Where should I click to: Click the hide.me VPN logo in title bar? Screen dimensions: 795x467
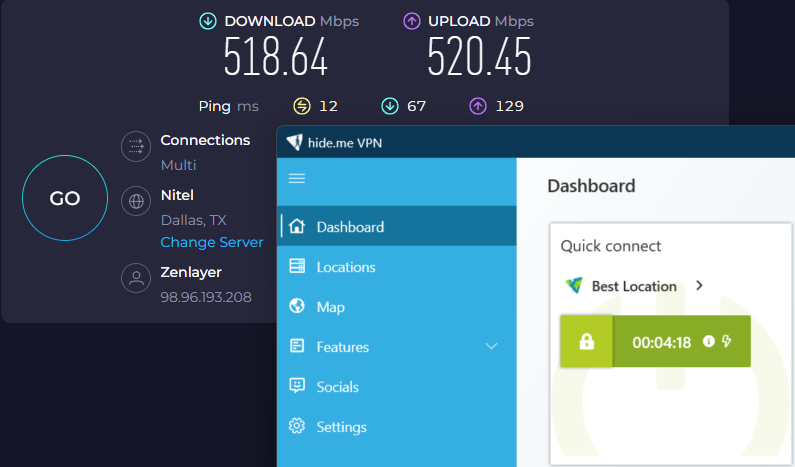[x=294, y=142]
